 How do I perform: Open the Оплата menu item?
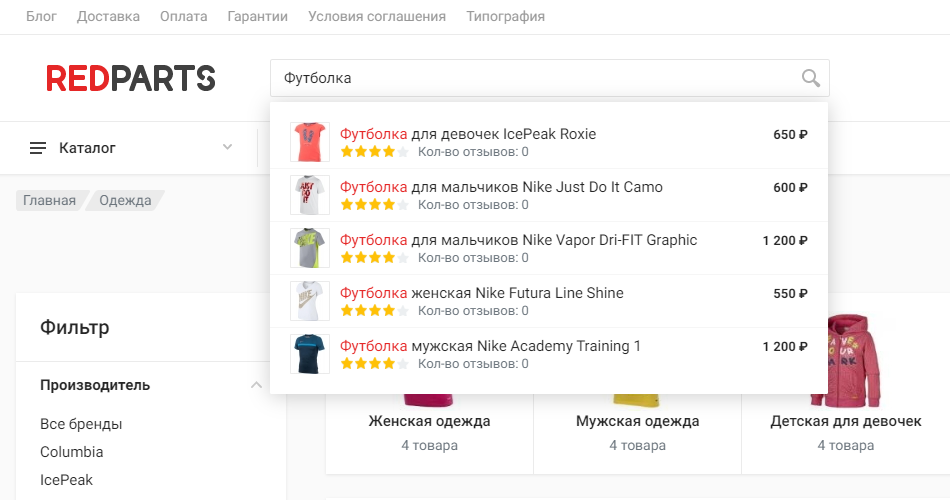click(184, 16)
